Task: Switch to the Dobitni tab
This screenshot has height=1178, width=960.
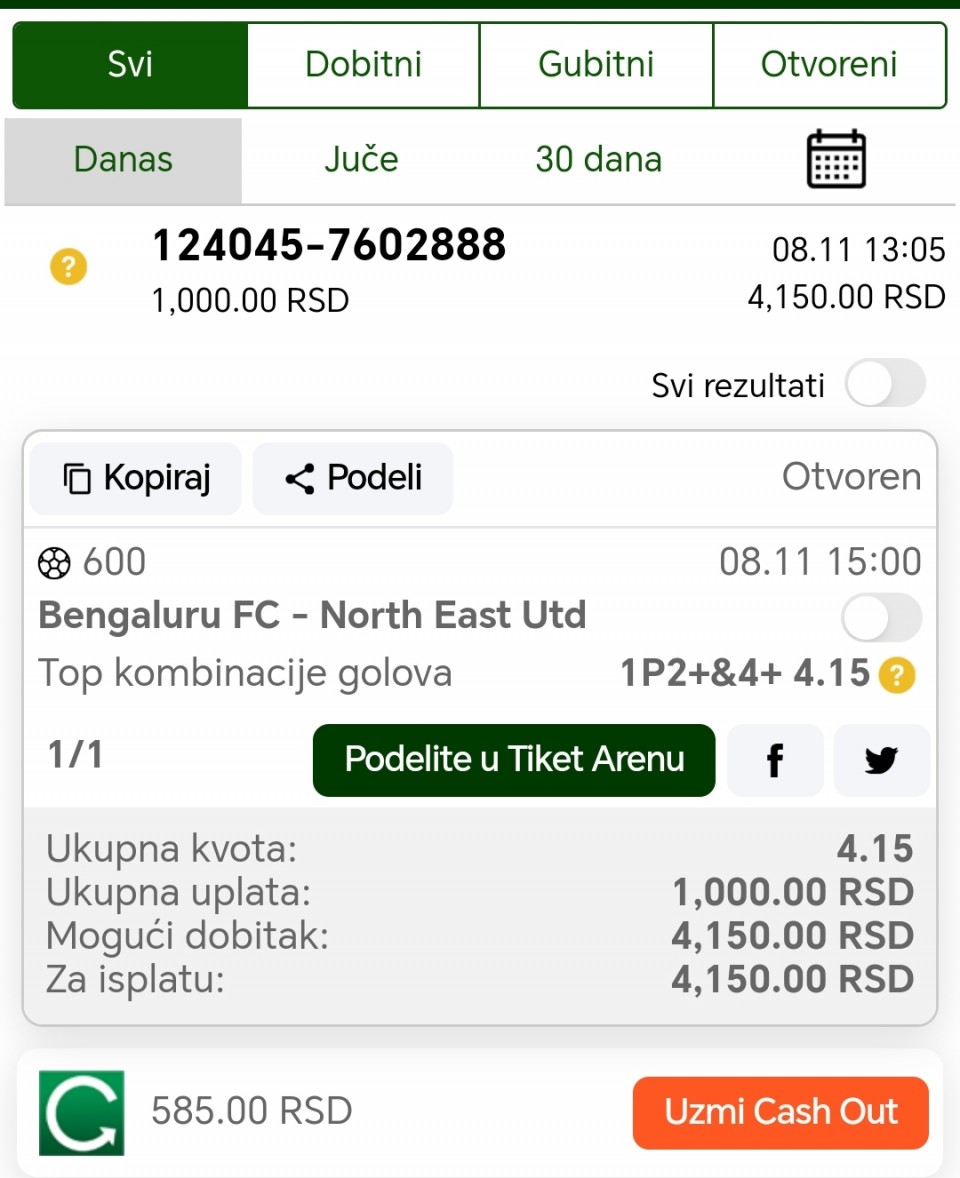Action: [x=363, y=65]
